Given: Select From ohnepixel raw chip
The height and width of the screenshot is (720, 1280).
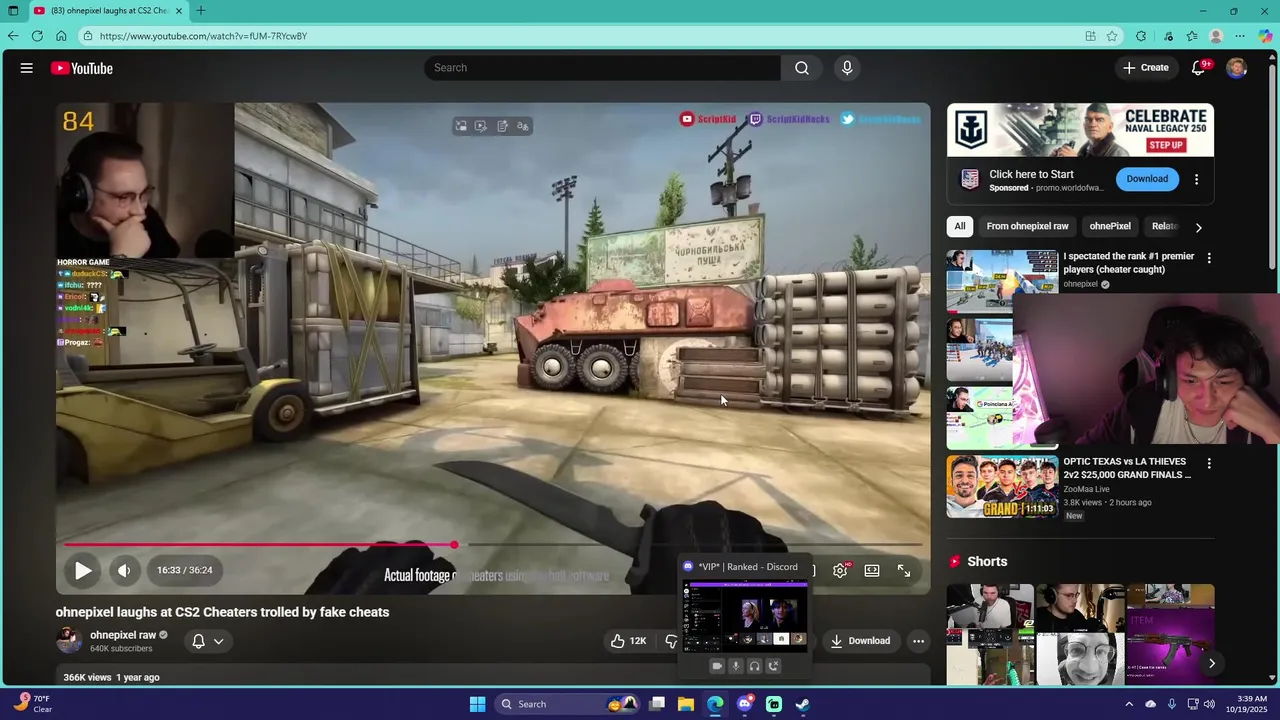Looking at the screenshot, I should click(x=1027, y=226).
